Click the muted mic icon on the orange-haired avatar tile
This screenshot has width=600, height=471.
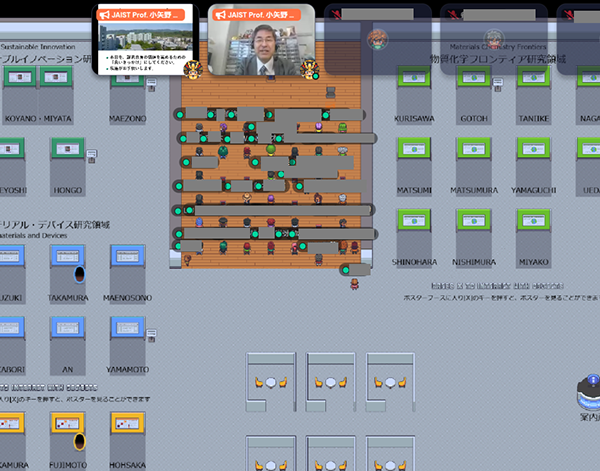click(336, 15)
